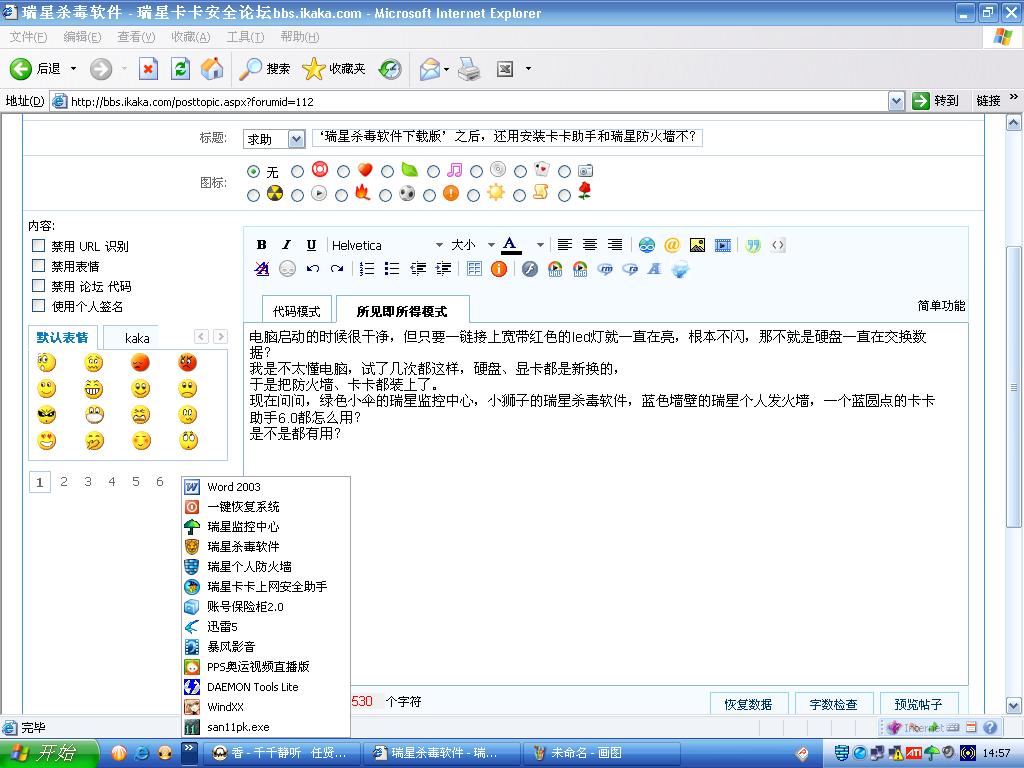Click the redo arrow in editor toolbar
The width and height of the screenshot is (1024, 768).
click(x=337, y=268)
